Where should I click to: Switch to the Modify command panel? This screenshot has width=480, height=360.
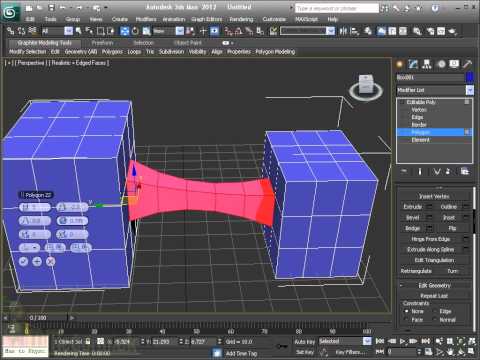click(x=413, y=64)
